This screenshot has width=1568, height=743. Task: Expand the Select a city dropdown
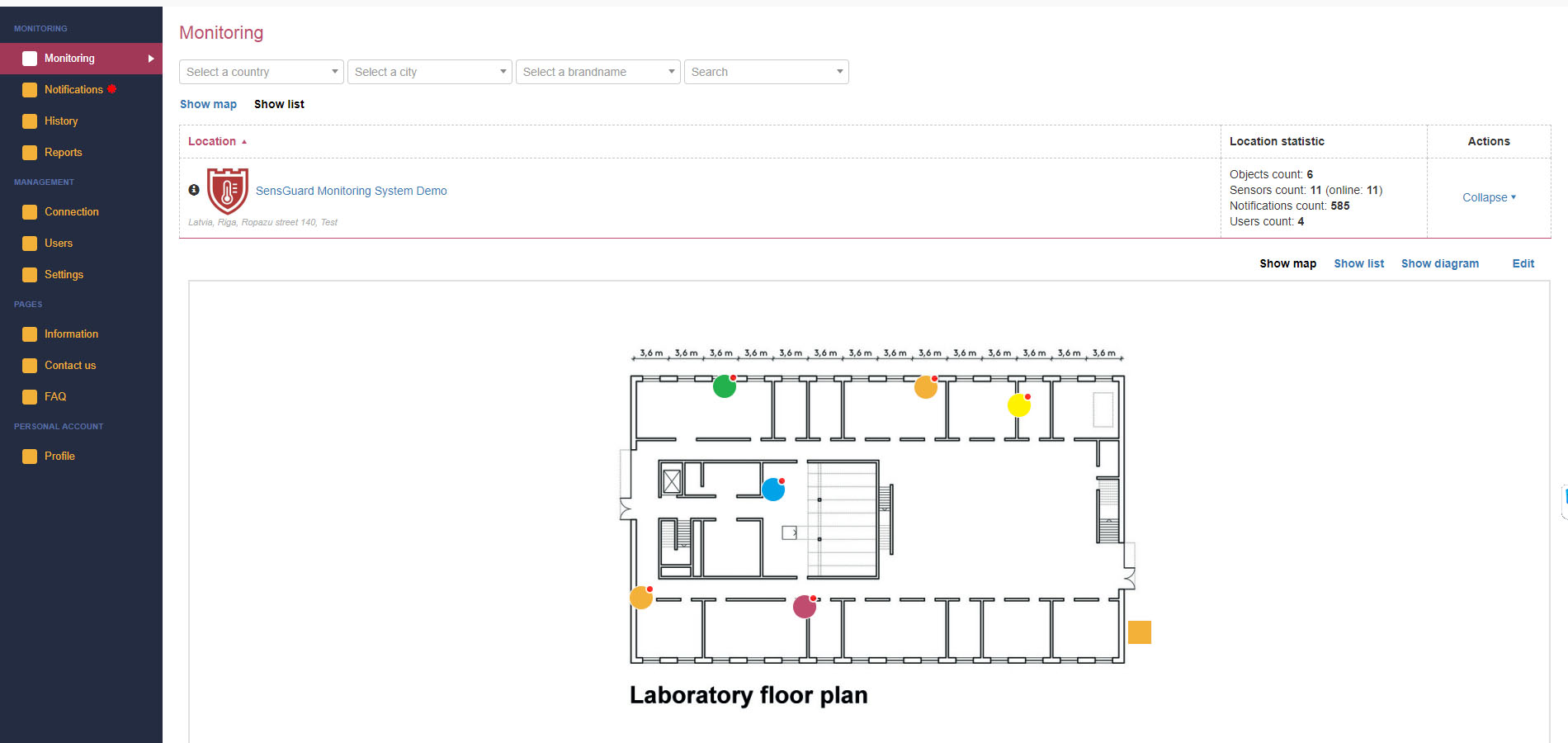pyautogui.click(x=429, y=72)
